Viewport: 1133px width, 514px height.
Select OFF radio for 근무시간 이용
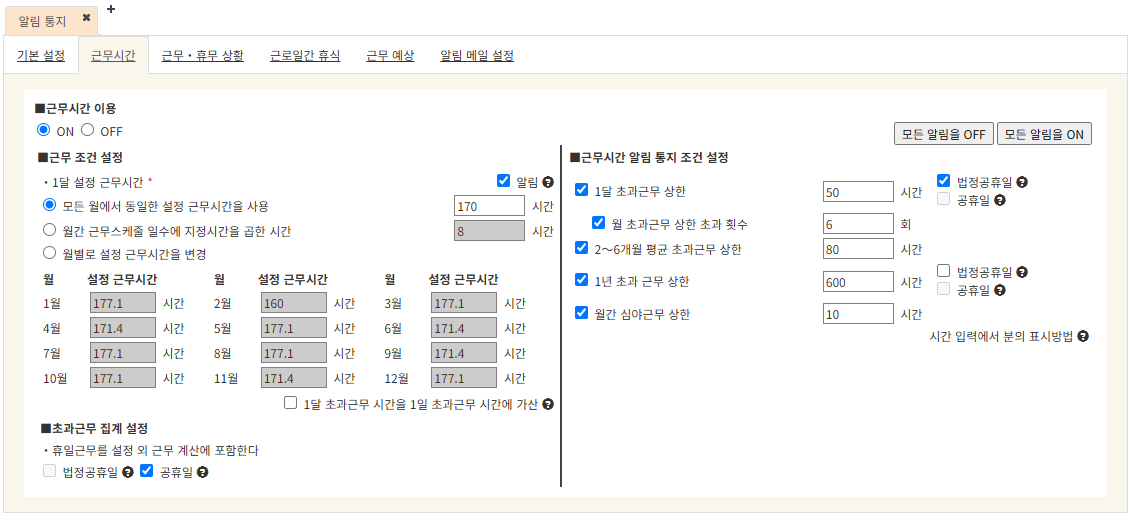(x=88, y=130)
